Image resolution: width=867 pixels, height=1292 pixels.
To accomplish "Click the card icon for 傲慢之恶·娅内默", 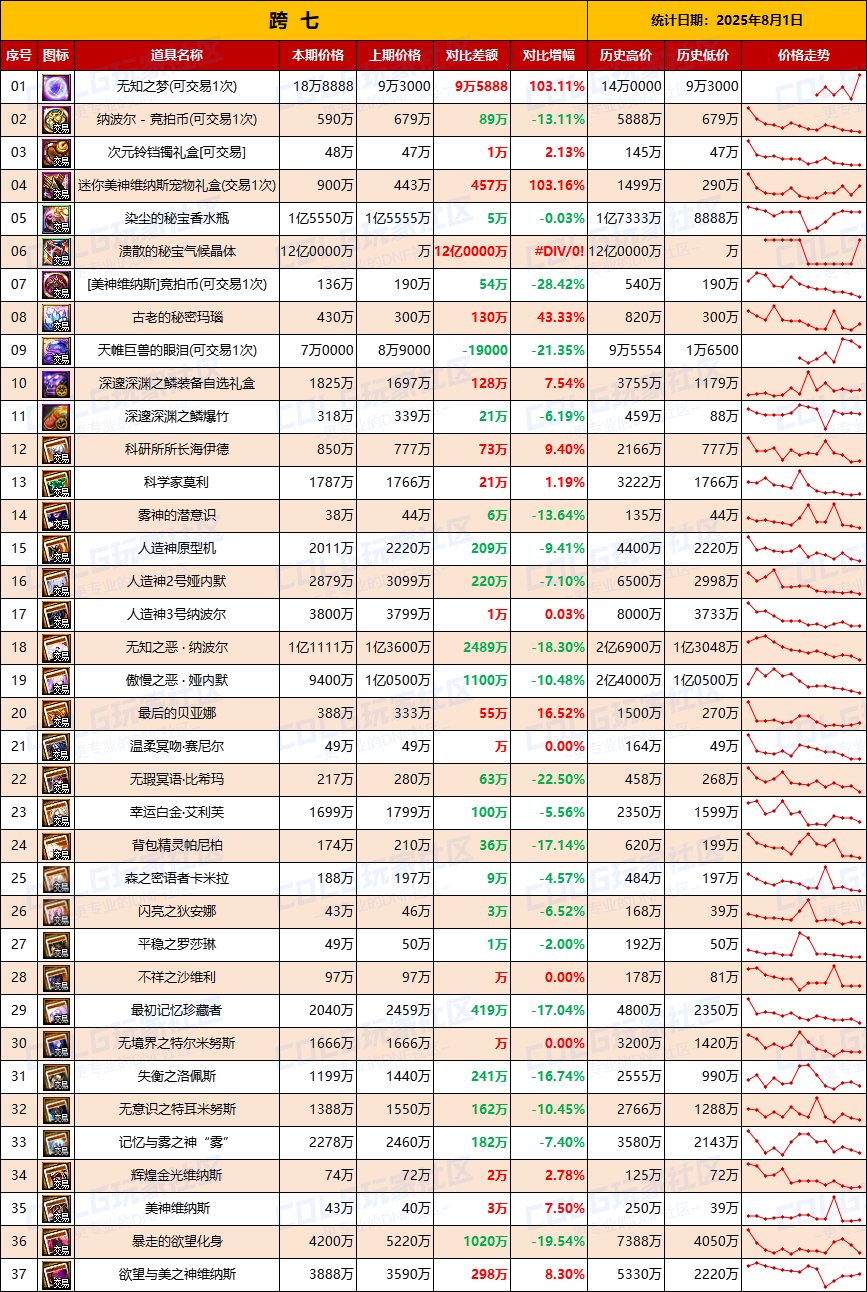I will coord(56,681).
